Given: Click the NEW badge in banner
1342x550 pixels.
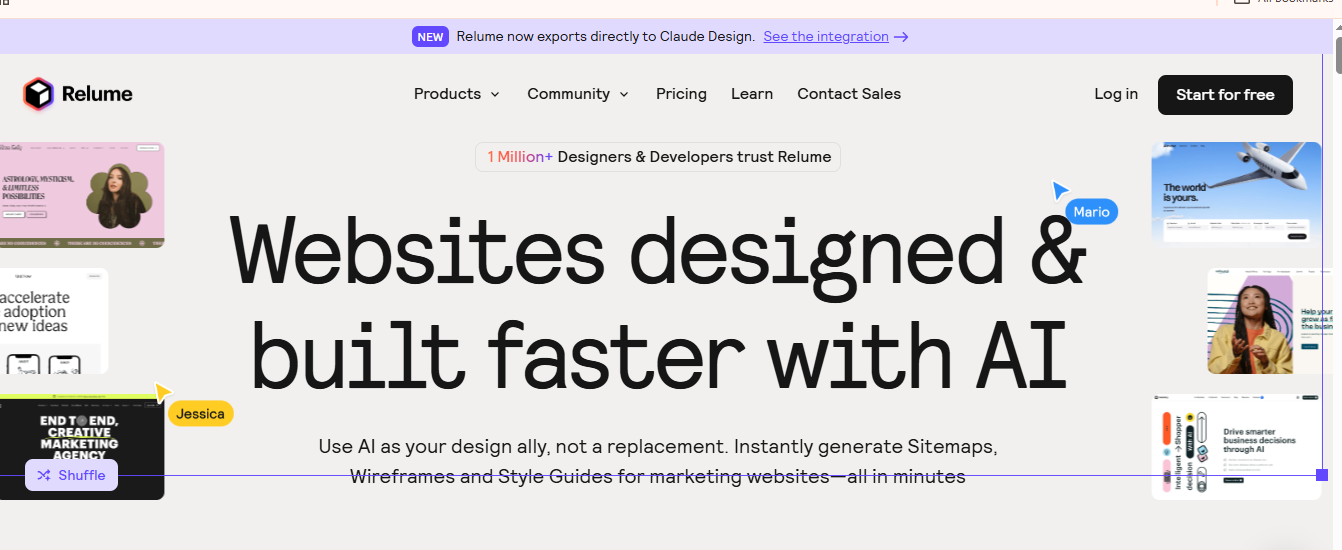Looking at the screenshot, I should click(x=430, y=37).
